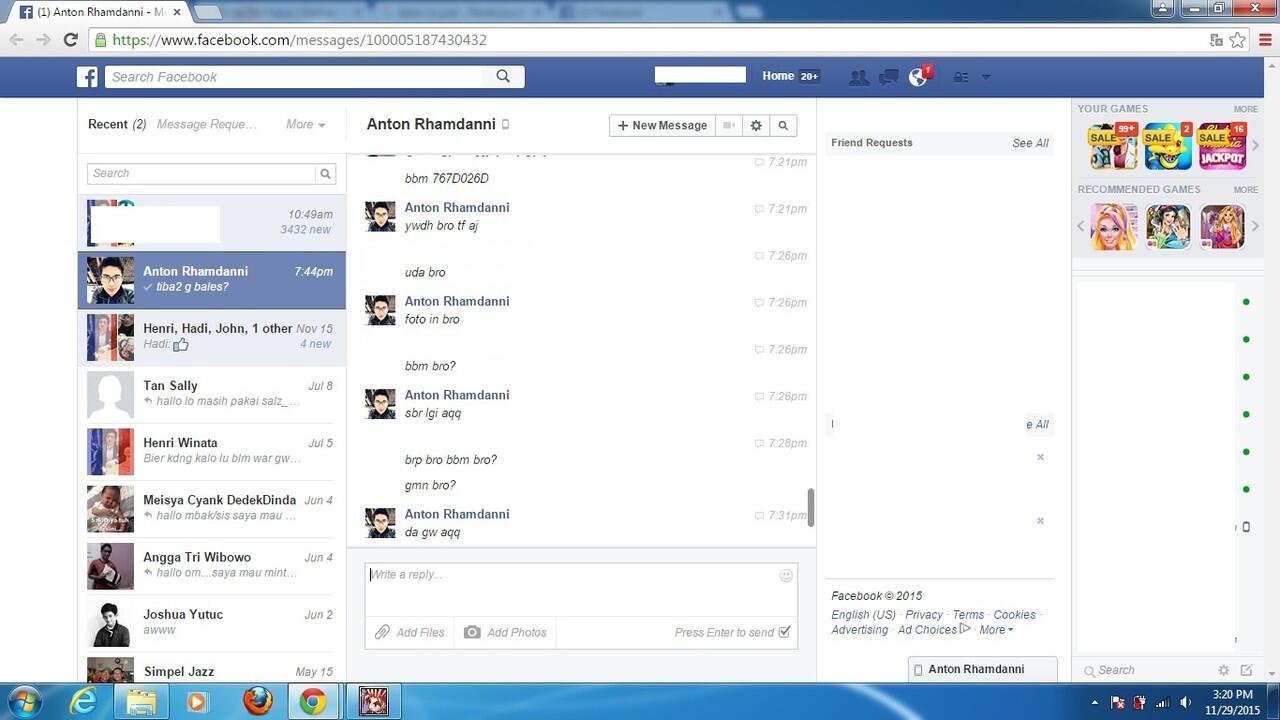The height and width of the screenshot is (720, 1280).
Task: Click Anton Rhamdanni name above 'foto in bro'
Action: pos(457,301)
